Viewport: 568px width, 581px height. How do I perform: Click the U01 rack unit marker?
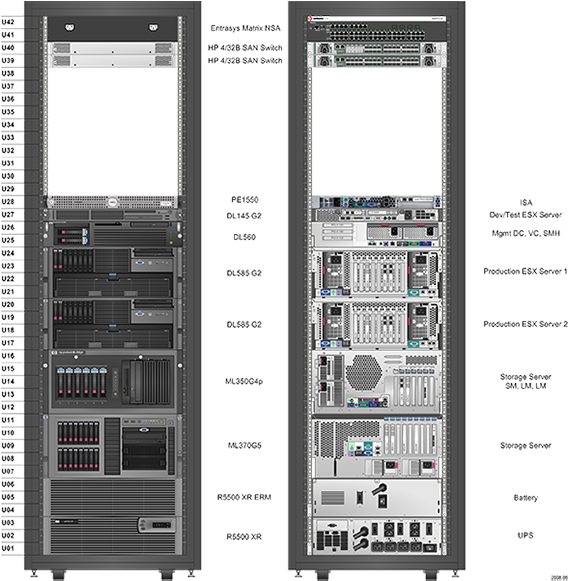(8, 548)
